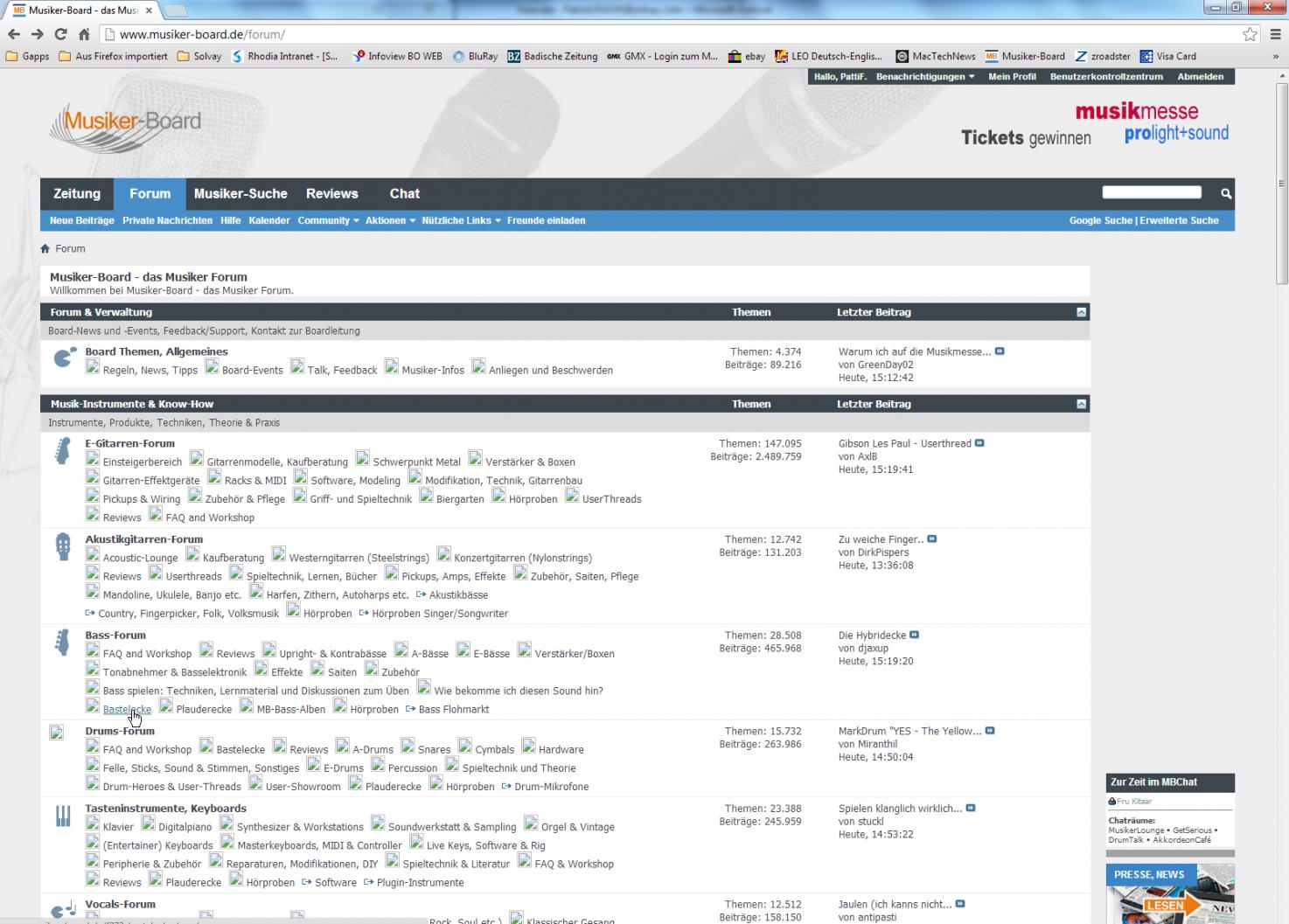Click the musikmesse Tickets gewinnen banner
This screenshot has height=924, width=1289.
coord(1095,125)
